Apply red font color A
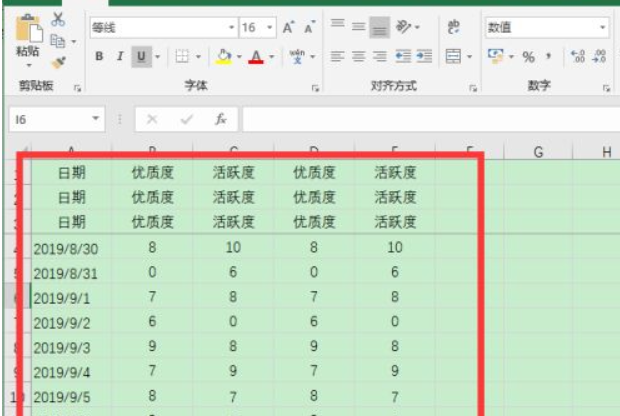Image resolution: width=620 pixels, height=416 pixels. point(256,57)
